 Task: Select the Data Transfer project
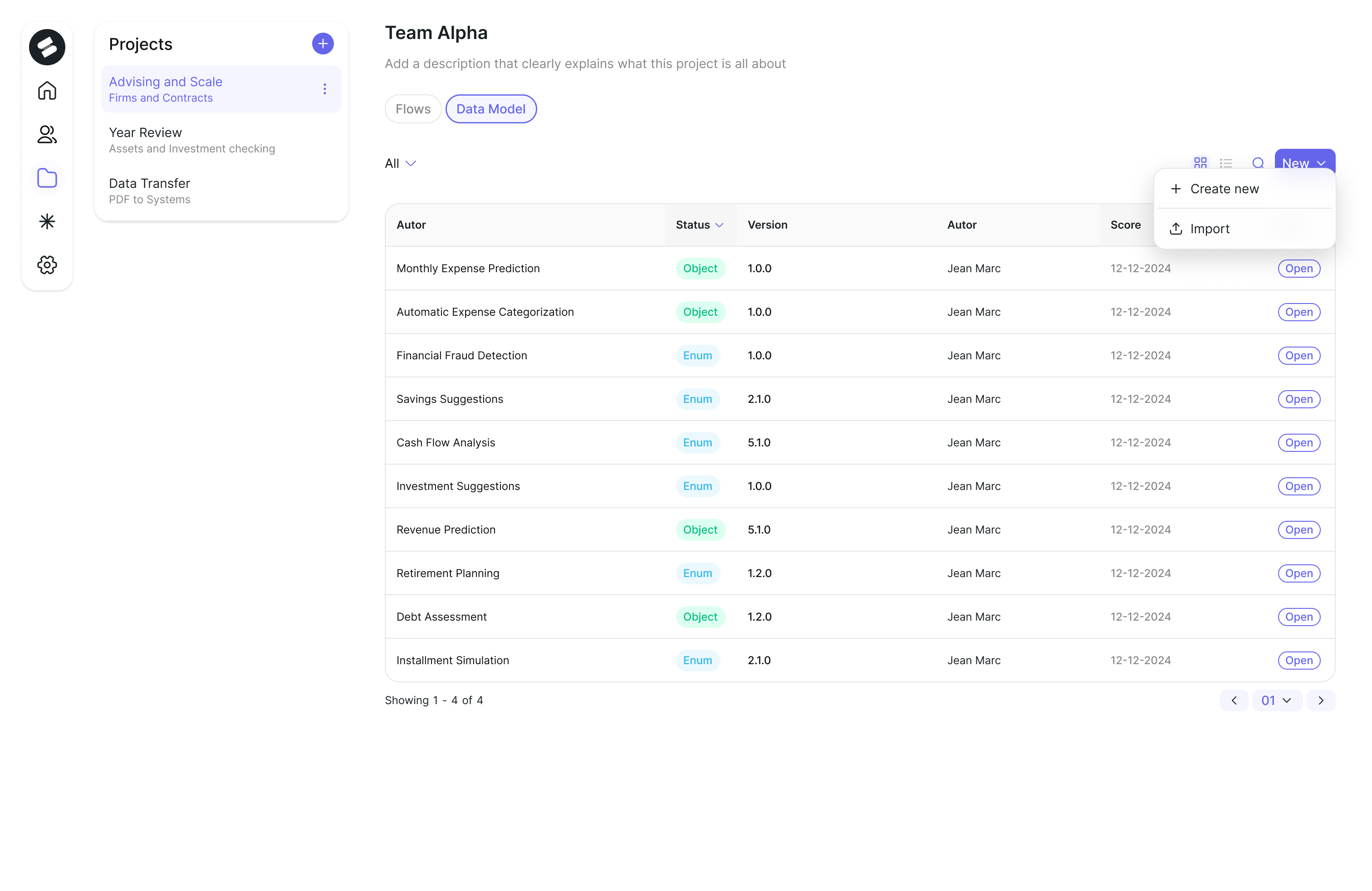[221, 191]
